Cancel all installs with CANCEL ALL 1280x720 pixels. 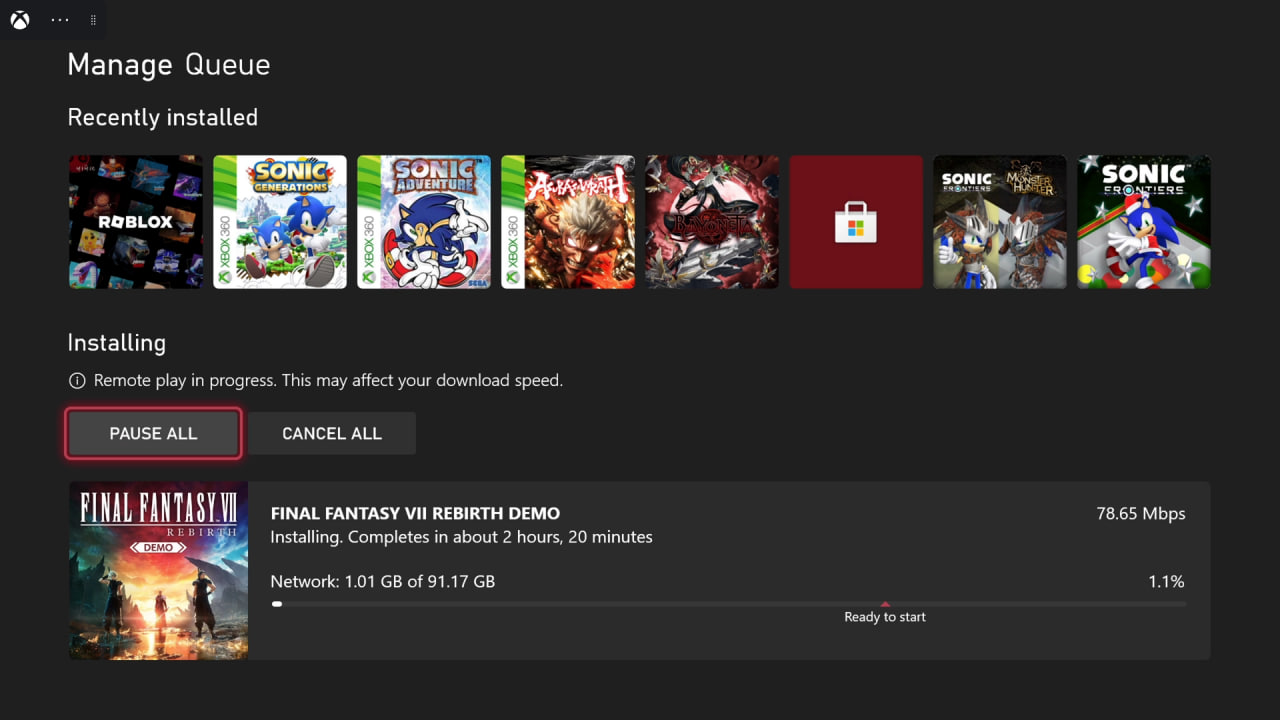(x=332, y=434)
